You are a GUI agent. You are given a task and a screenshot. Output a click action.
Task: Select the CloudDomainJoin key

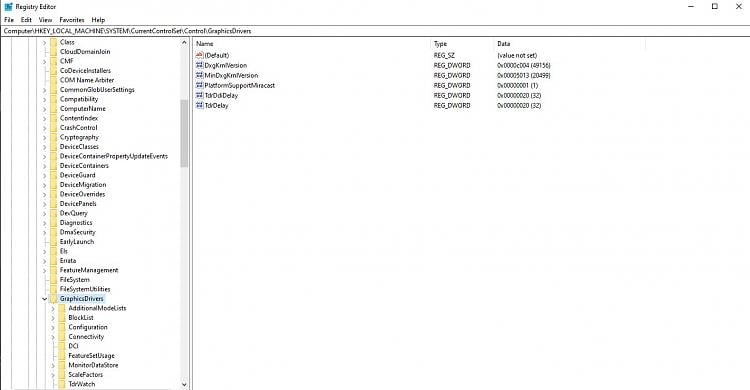[x=85, y=51]
